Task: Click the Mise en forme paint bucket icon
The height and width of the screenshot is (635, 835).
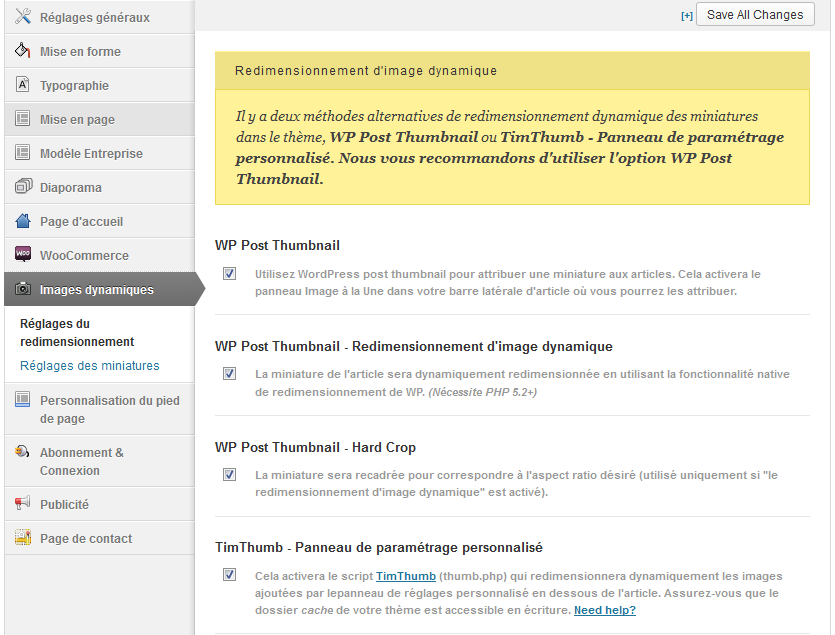Action: (22, 51)
